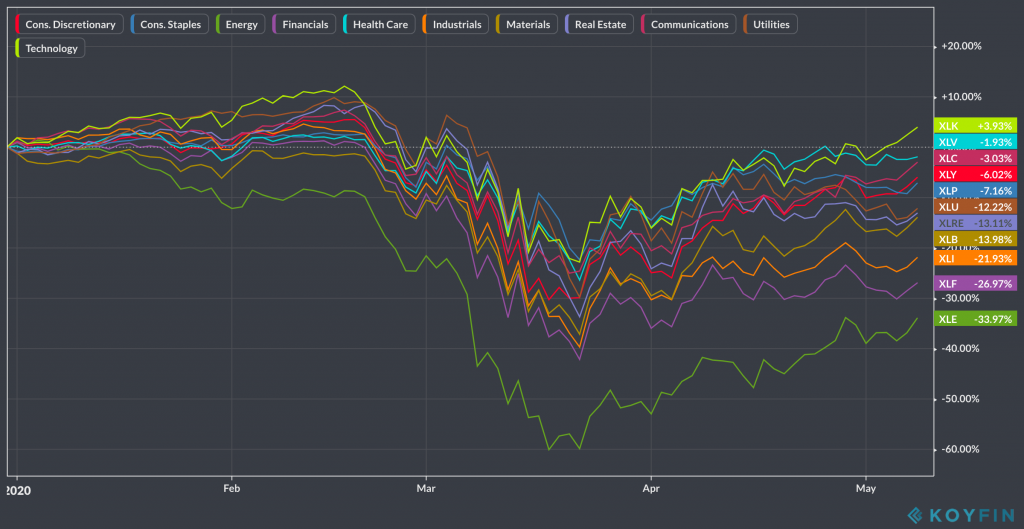Click the Financials legend button

pos(304,24)
